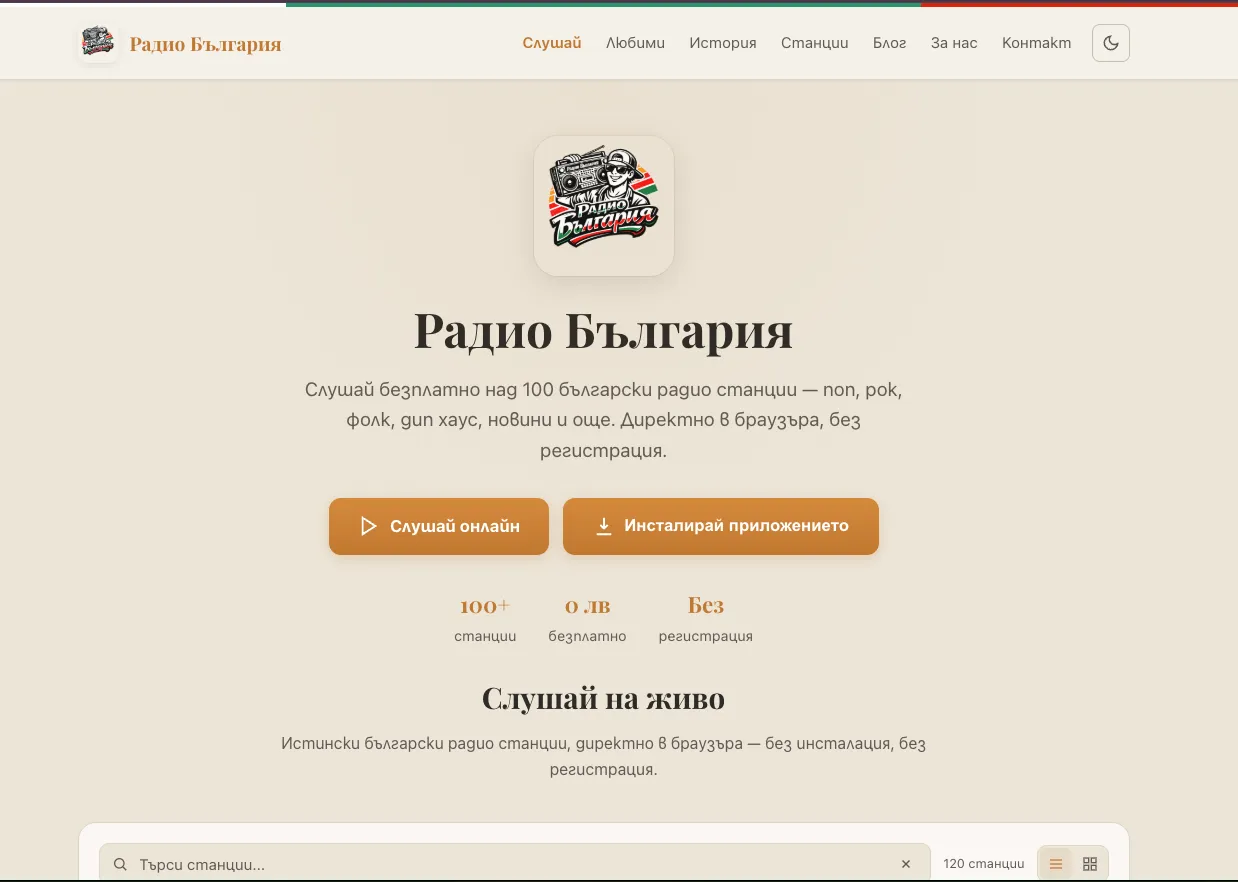Click the Слушай на живо heading
The image size is (1238, 882).
click(603, 698)
